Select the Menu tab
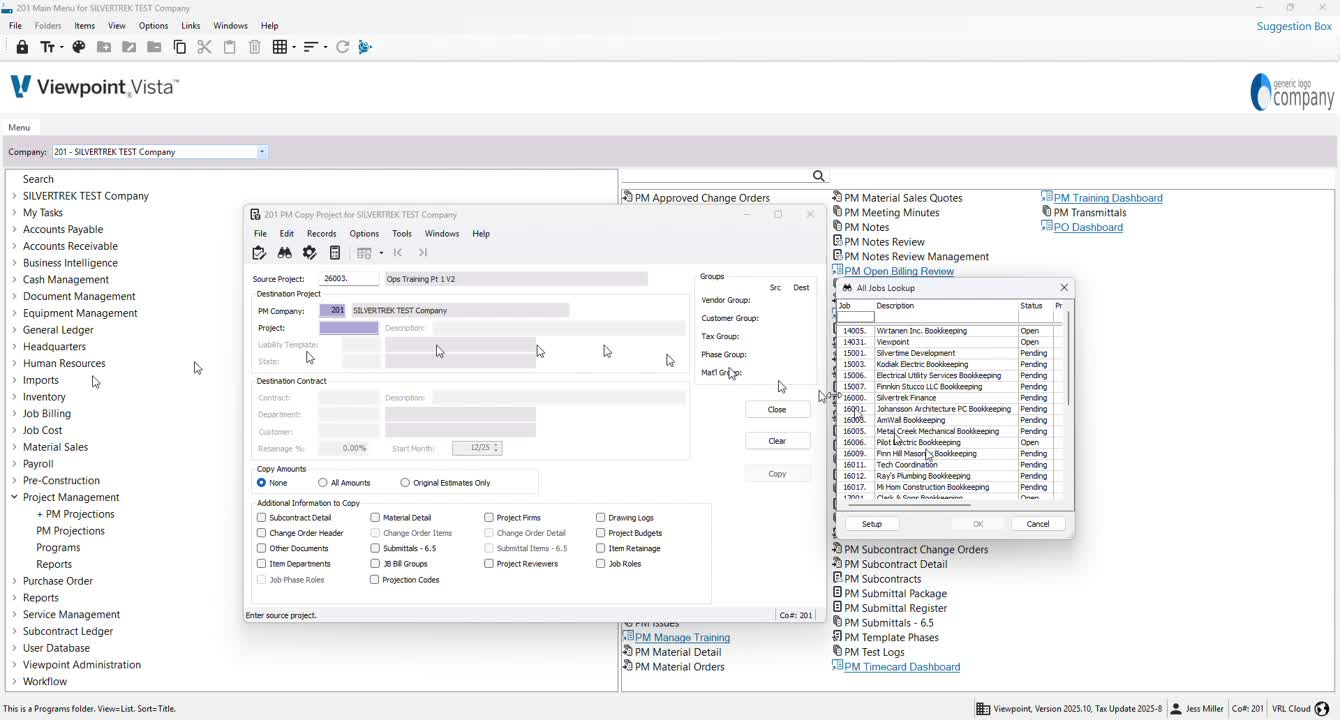 pyautogui.click(x=19, y=127)
